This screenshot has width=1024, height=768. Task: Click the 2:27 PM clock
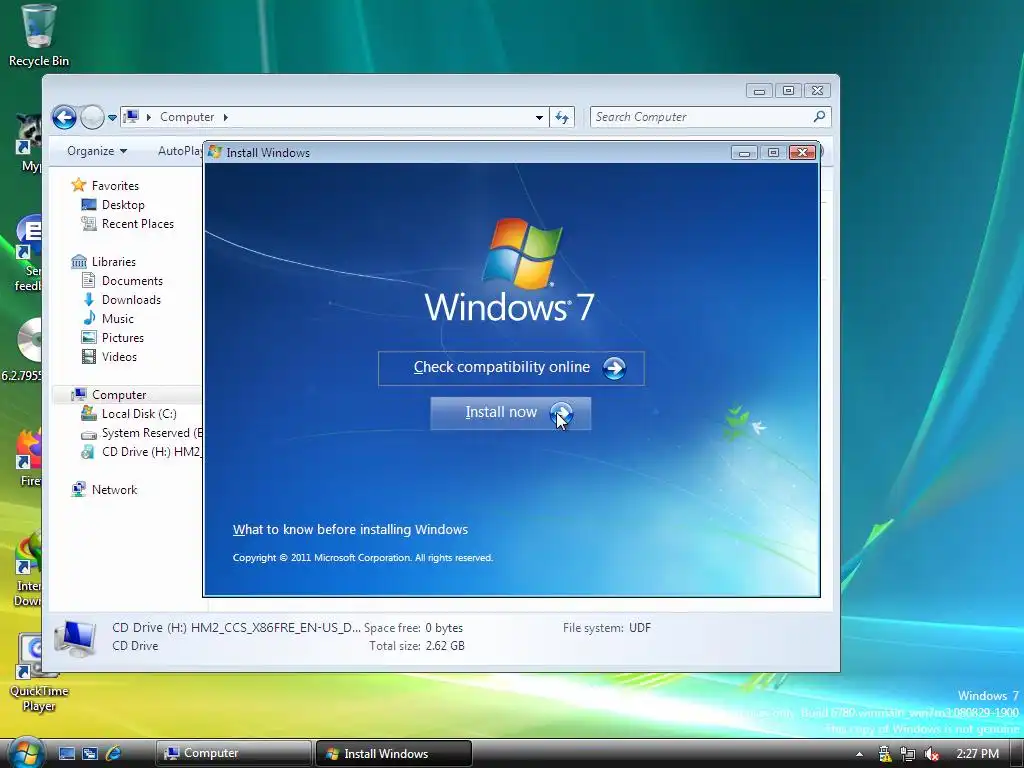pos(977,753)
